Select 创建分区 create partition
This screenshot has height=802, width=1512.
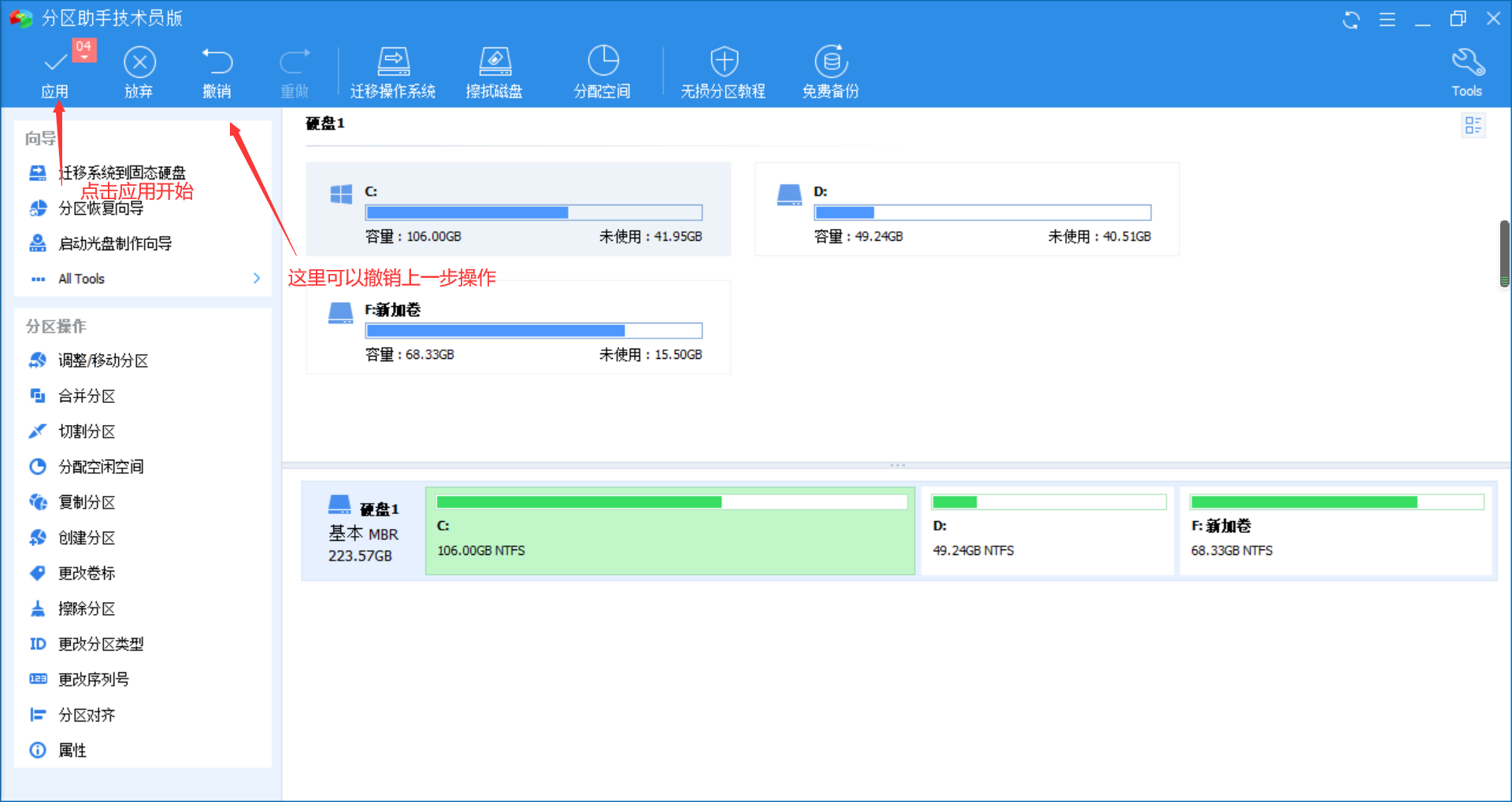point(87,538)
